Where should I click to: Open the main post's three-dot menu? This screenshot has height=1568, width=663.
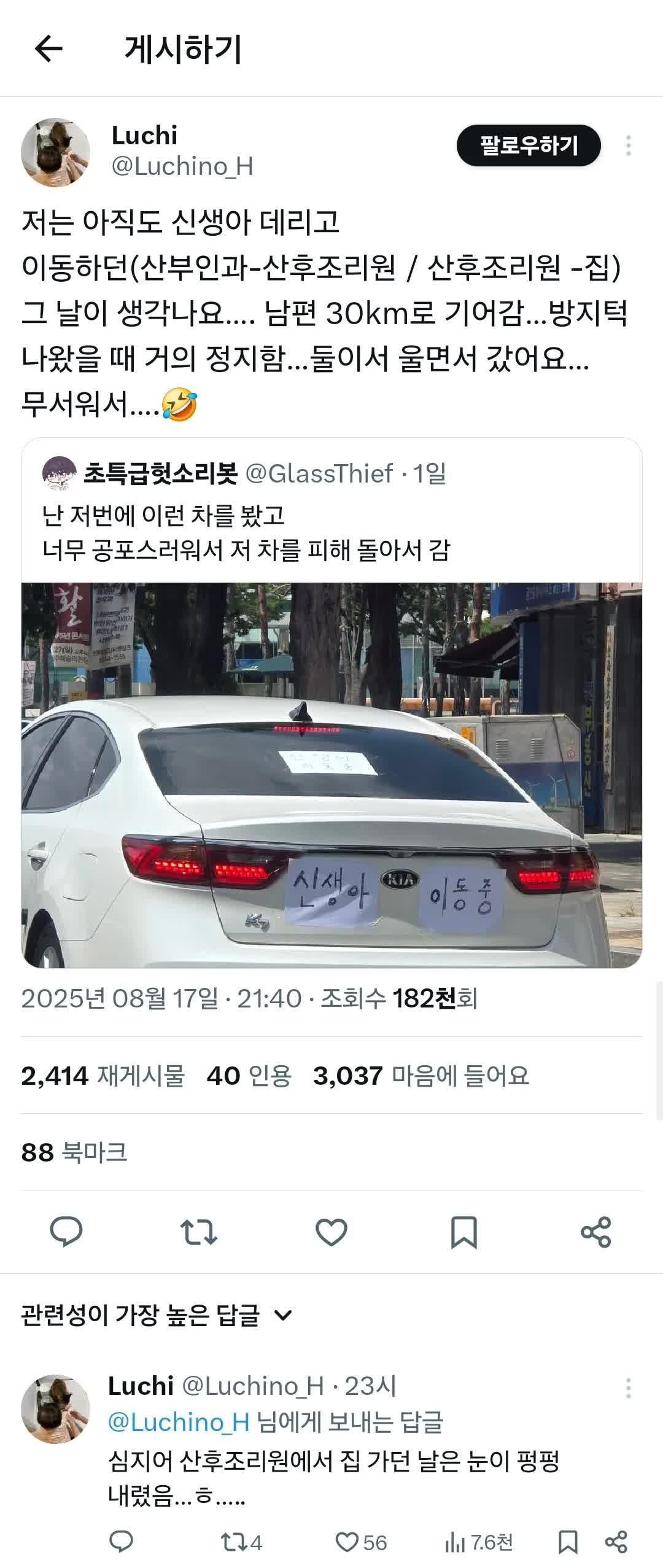tap(628, 146)
